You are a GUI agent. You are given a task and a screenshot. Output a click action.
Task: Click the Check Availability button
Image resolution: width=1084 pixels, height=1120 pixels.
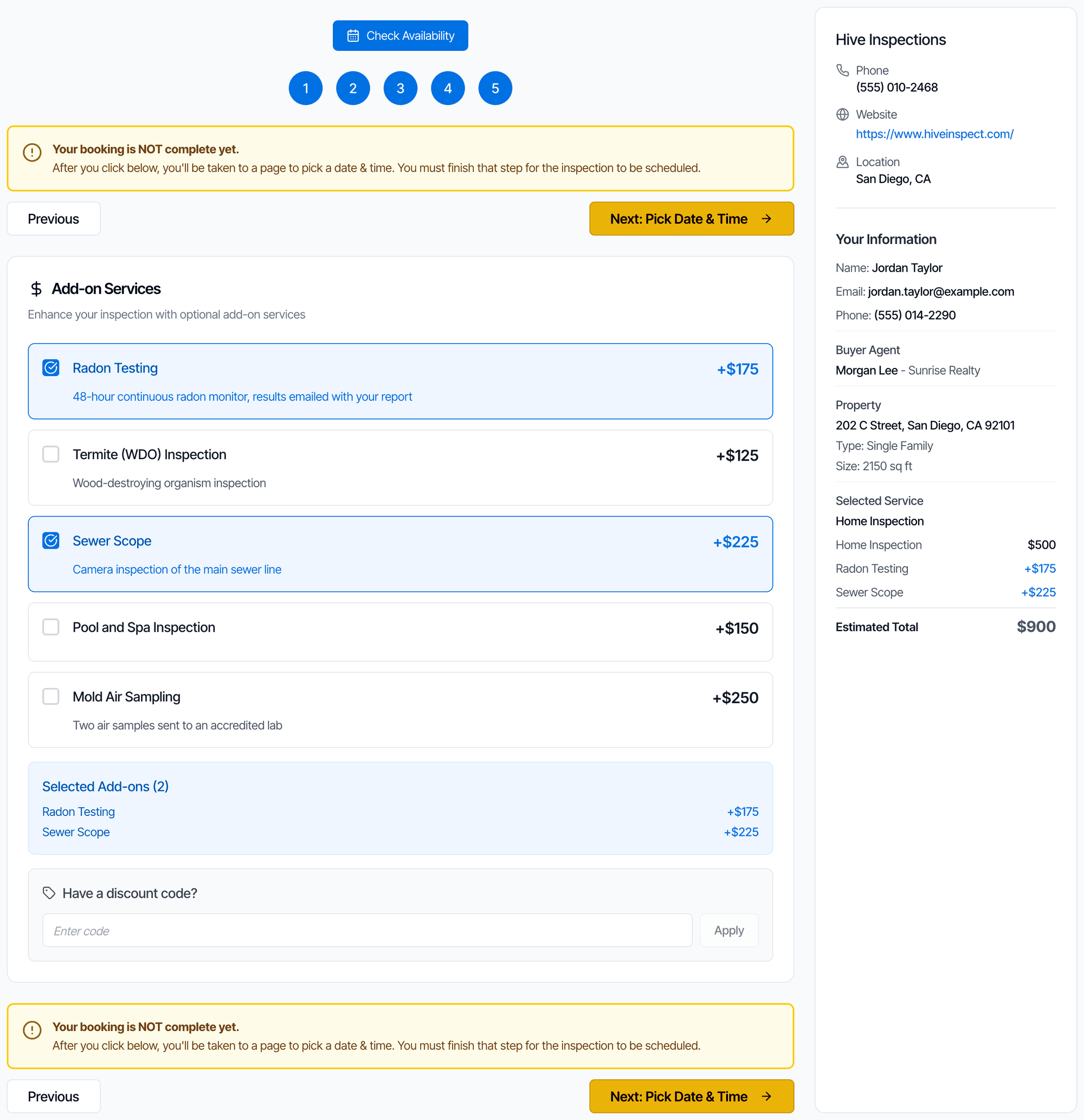pyautogui.click(x=401, y=35)
